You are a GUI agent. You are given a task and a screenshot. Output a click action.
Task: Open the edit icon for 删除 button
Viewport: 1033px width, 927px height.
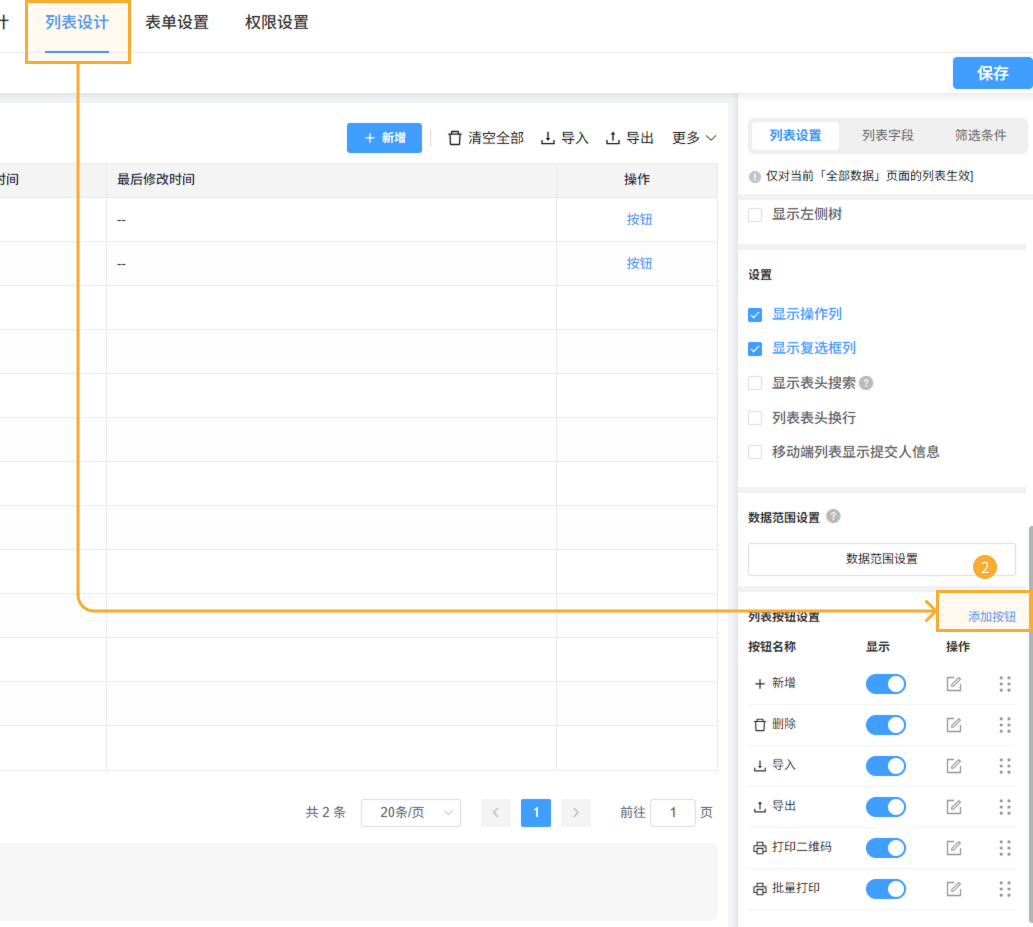[953, 725]
